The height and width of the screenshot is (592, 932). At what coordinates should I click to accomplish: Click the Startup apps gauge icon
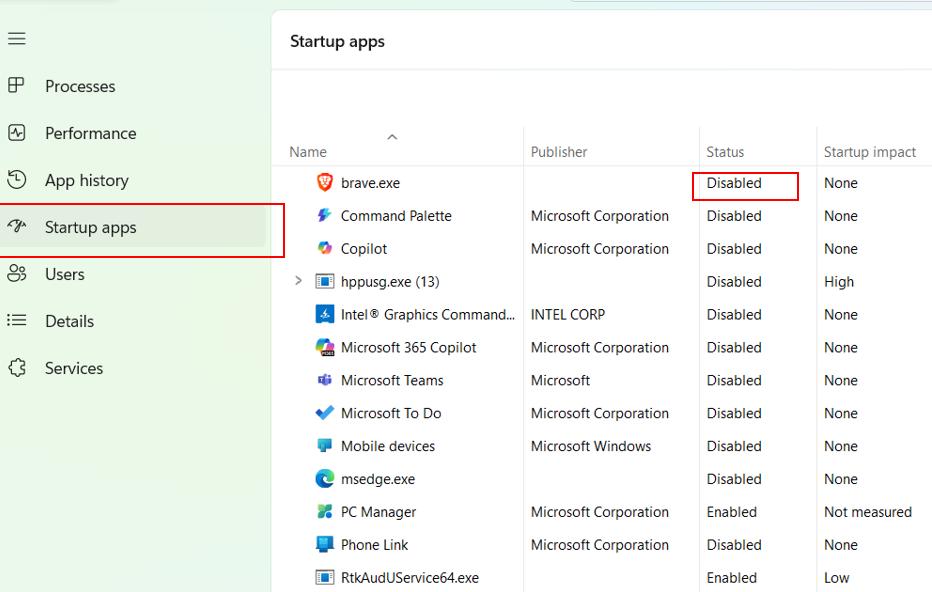[x=17, y=226]
